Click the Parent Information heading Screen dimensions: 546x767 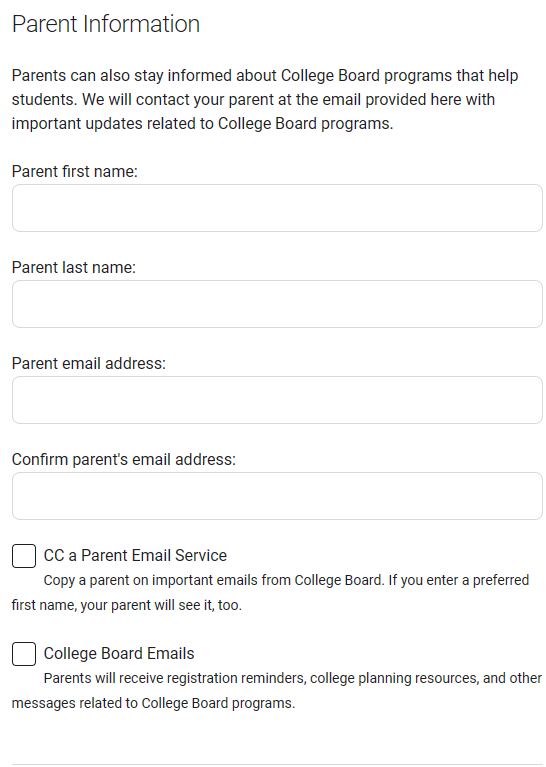pyautogui.click(x=106, y=24)
